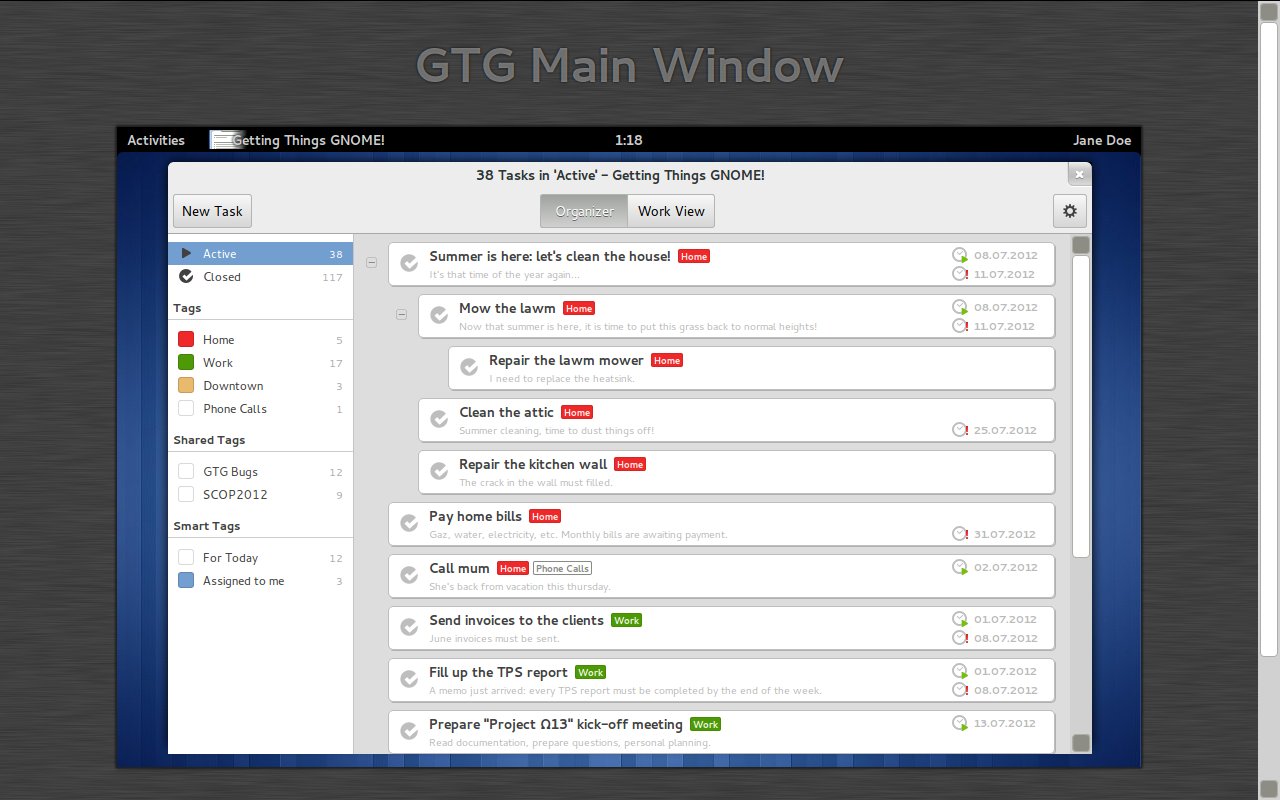1280x800 pixels.
Task: Click start date icon on 'Summer is here'
Action: 960,255
